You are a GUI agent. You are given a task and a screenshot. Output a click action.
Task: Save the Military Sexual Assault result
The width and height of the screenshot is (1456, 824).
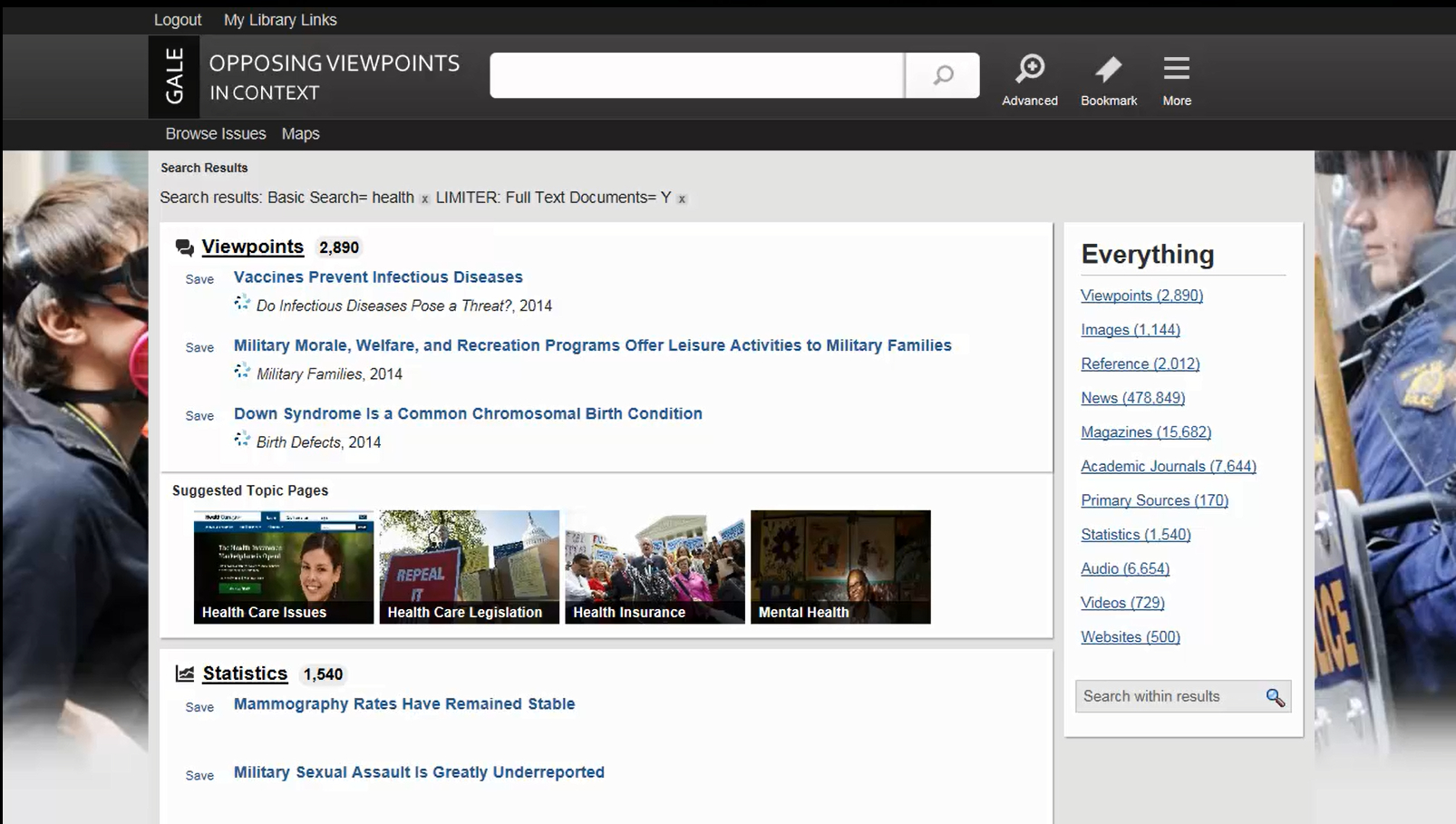[x=199, y=775]
